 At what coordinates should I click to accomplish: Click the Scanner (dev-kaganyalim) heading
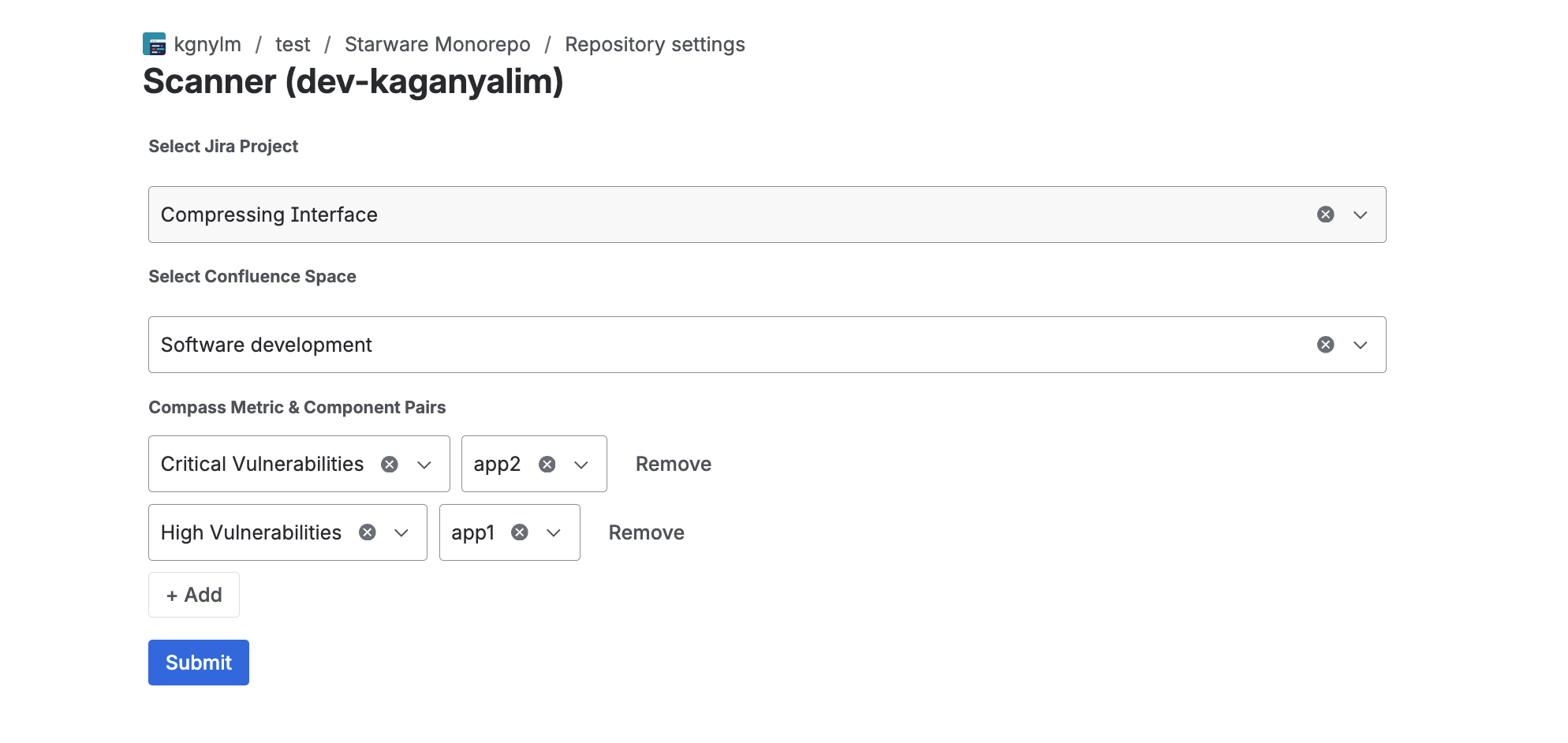pyautogui.click(x=353, y=82)
